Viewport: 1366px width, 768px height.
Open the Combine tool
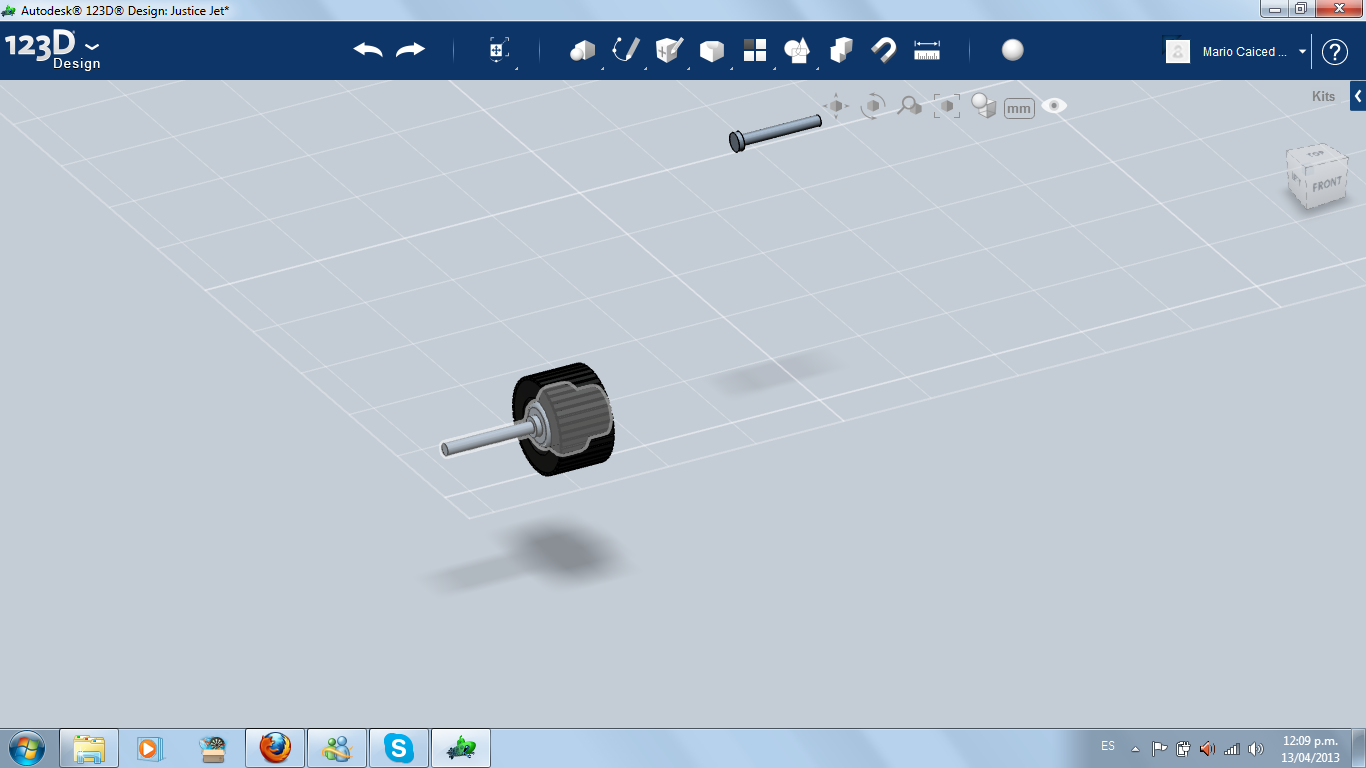(841, 50)
